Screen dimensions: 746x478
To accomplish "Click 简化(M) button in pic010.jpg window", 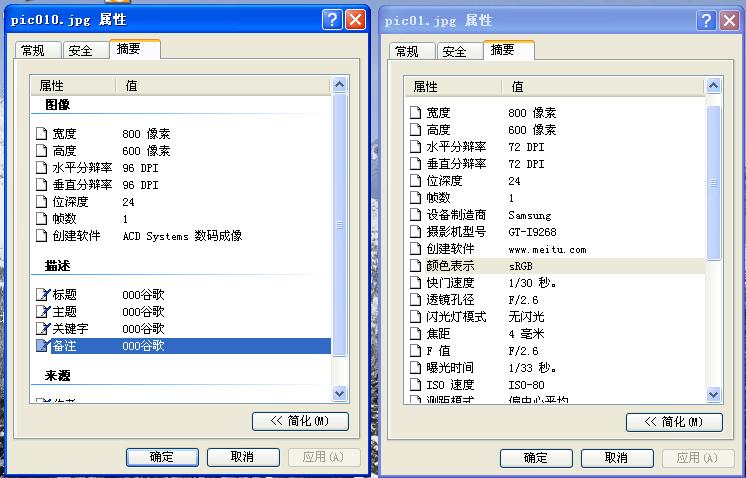I will click(300, 421).
